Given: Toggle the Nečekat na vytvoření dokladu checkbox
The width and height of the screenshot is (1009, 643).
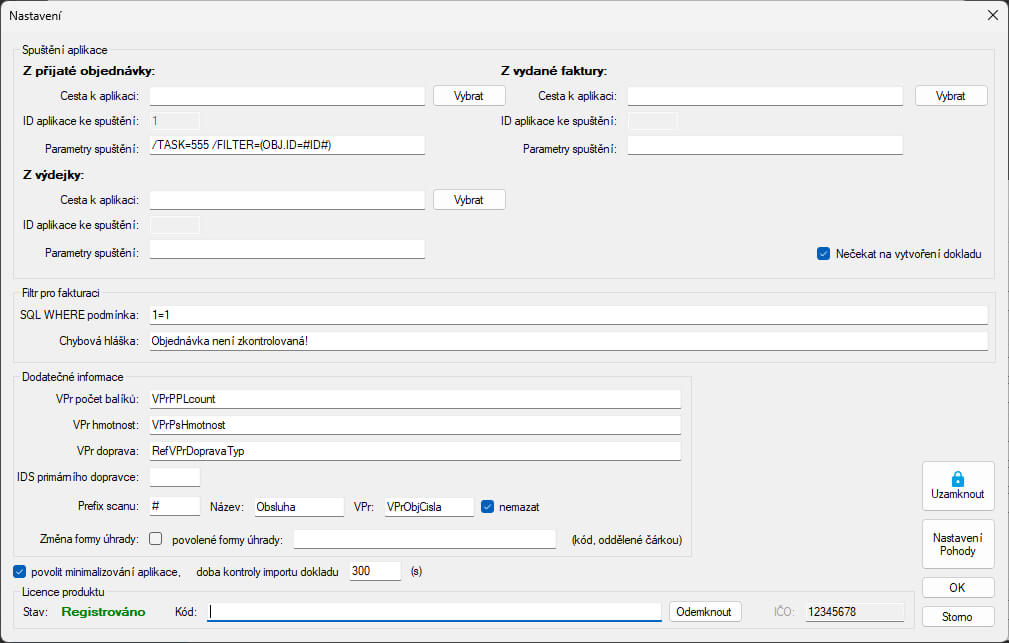Looking at the screenshot, I should pyautogui.click(x=824, y=254).
